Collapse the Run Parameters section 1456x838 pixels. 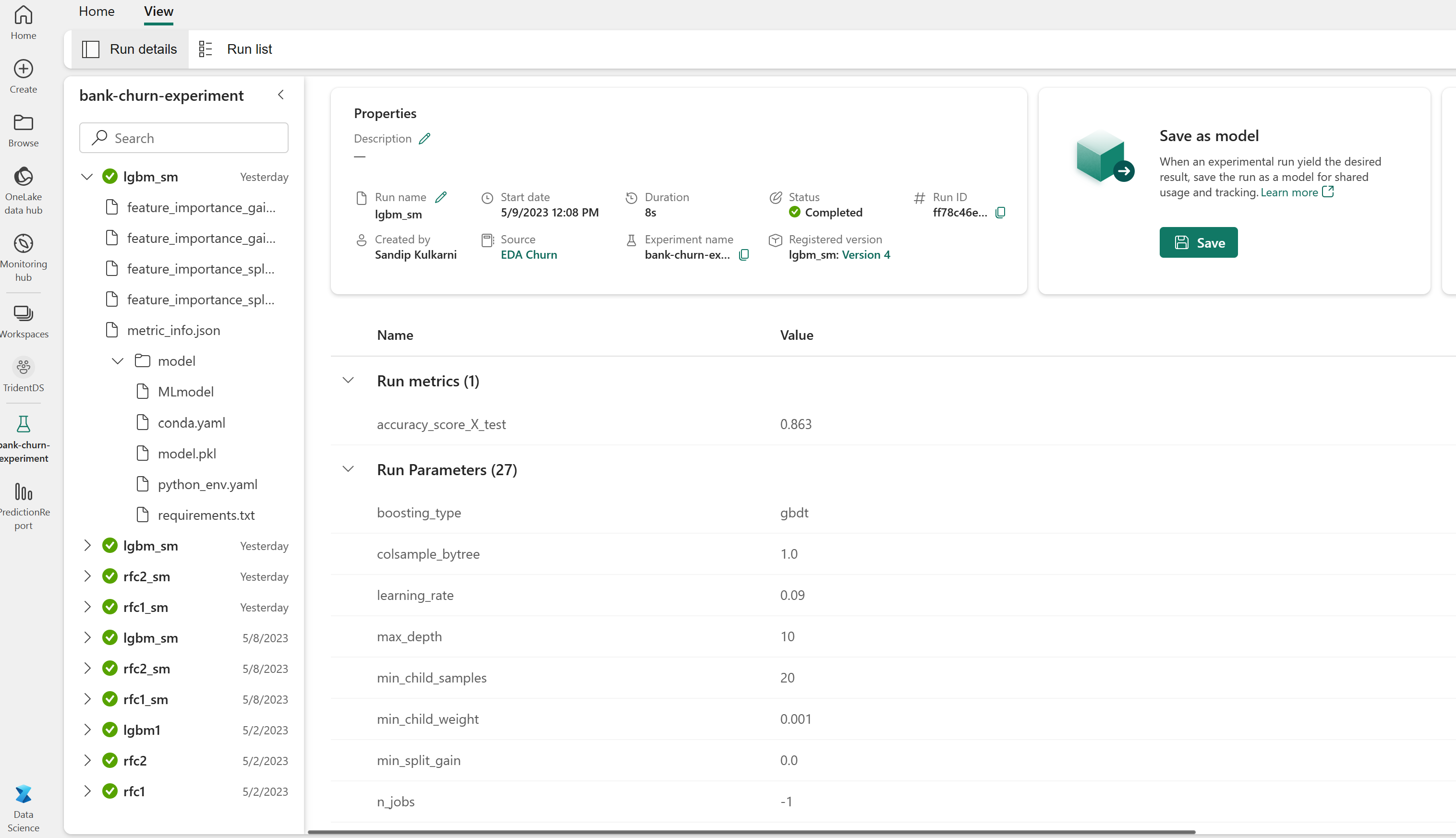point(349,470)
